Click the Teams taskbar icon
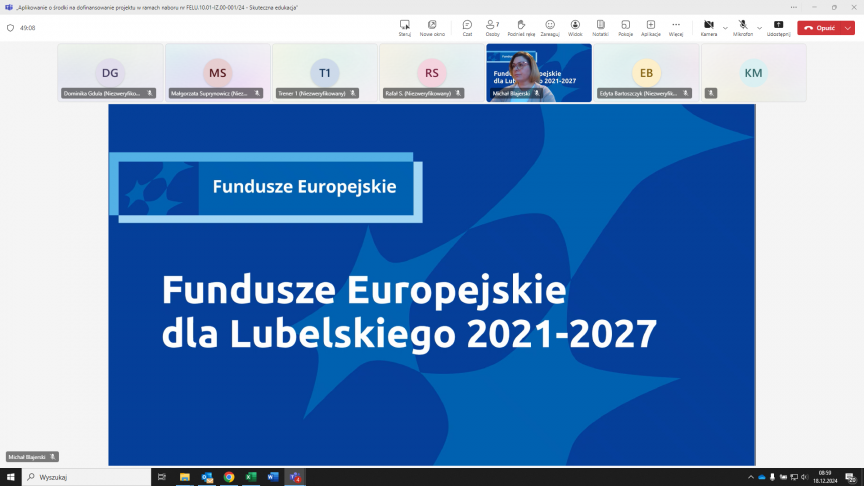This screenshot has height=486, width=864. pos(295,477)
